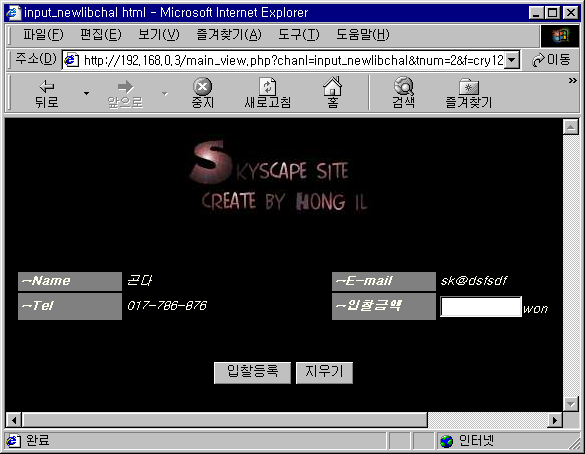Open the Back button history dropdown arrow
Image resolution: width=585 pixels, height=454 pixels.
(86, 93)
